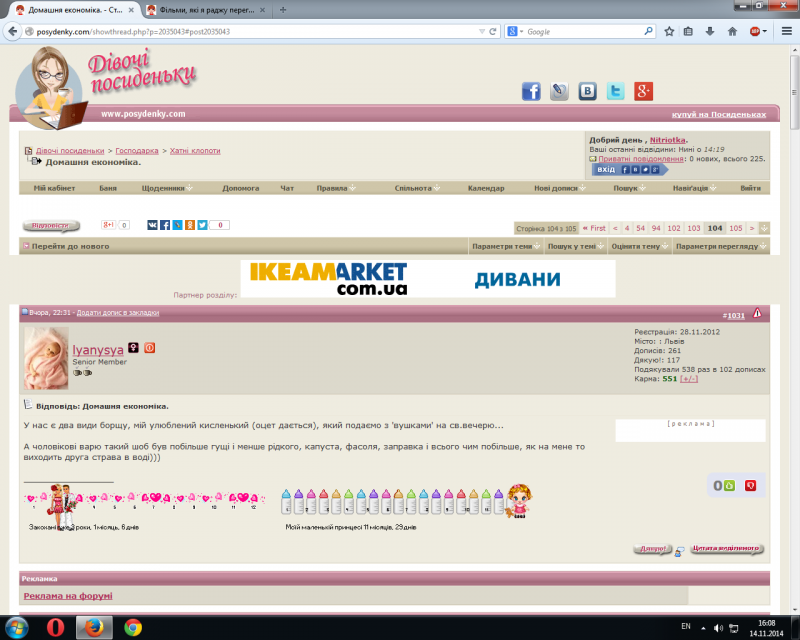Open Windows Start menu
Screen dimensions: 800x640
pos(17,627)
